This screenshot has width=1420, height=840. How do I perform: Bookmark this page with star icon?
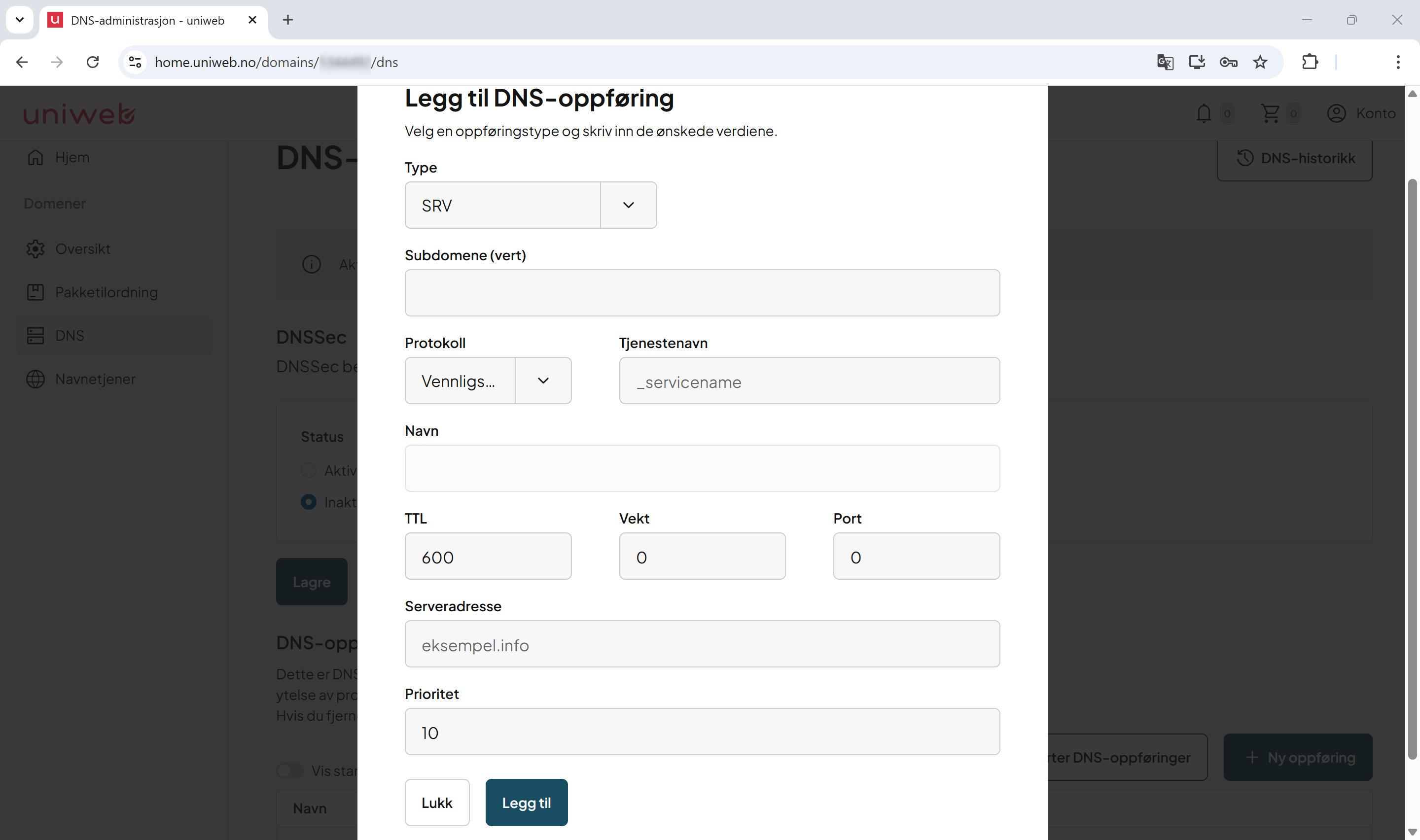pyautogui.click(x=1260, y=62)
